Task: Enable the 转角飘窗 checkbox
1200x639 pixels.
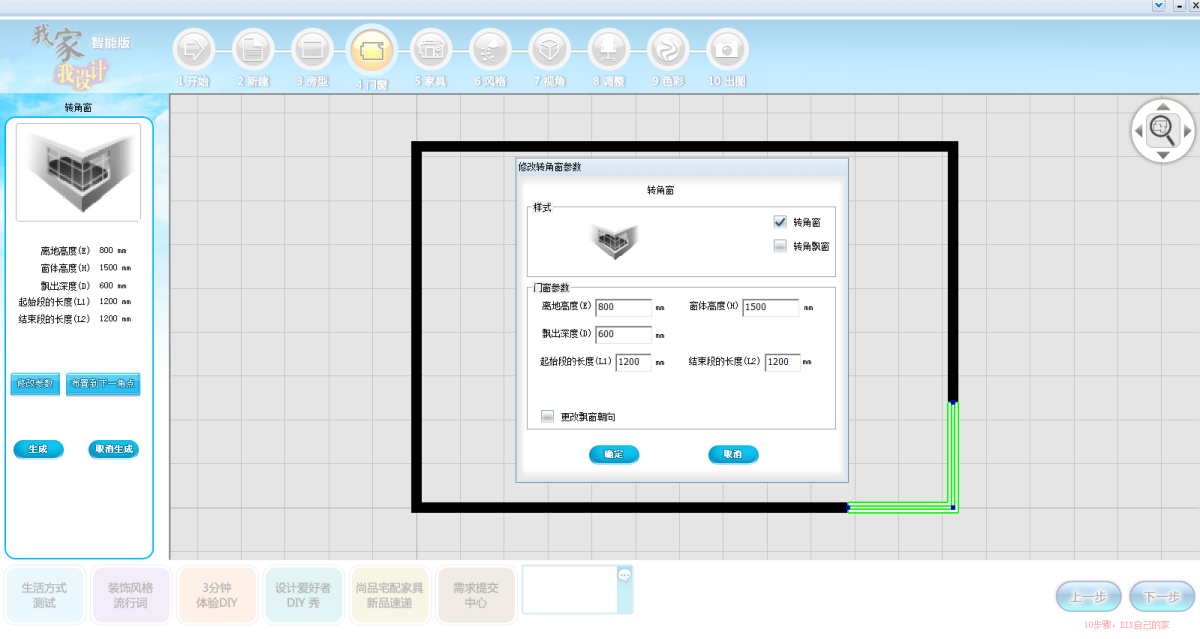Action: click(780, 246)
